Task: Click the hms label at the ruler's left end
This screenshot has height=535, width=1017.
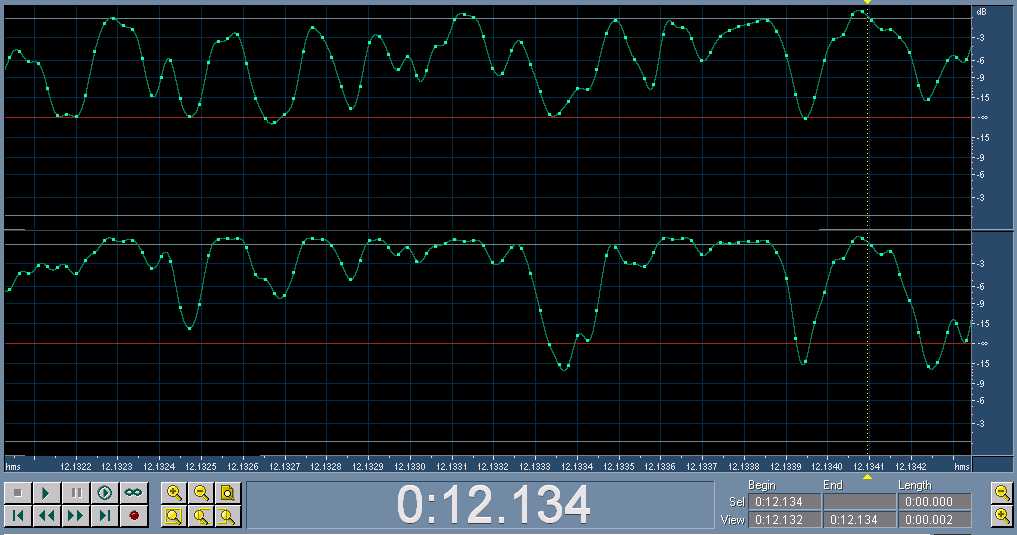Action: coord(13,466)
